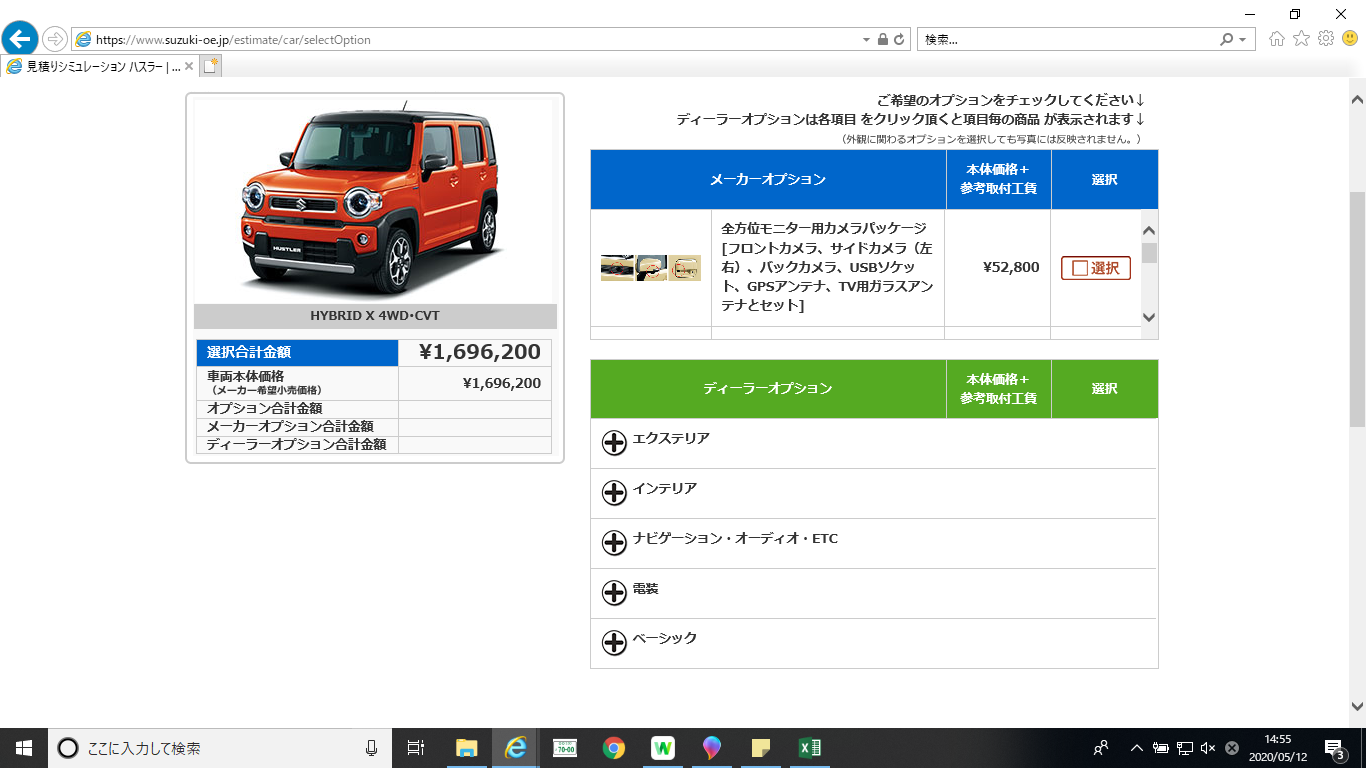The image size is (1366, 768).
Task: Open the Windows Start menu
Action: (23, 748)
